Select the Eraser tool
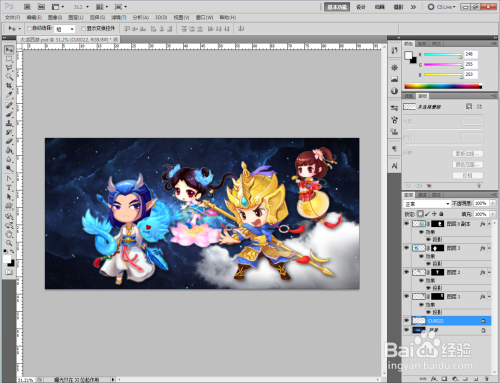500x383 pixels. coord(9,141)
